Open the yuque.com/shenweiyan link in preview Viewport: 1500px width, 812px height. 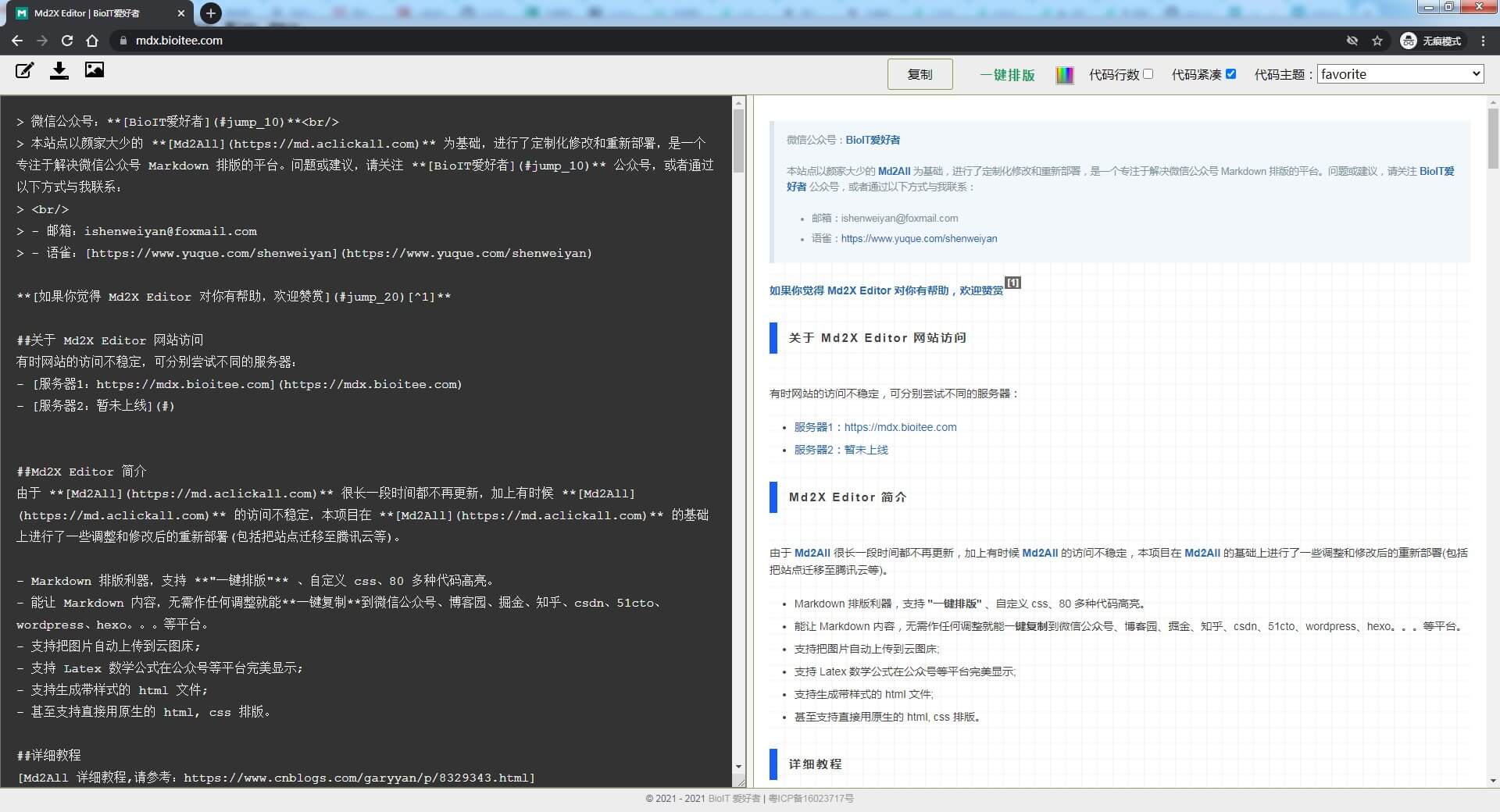tap(919, 239)
